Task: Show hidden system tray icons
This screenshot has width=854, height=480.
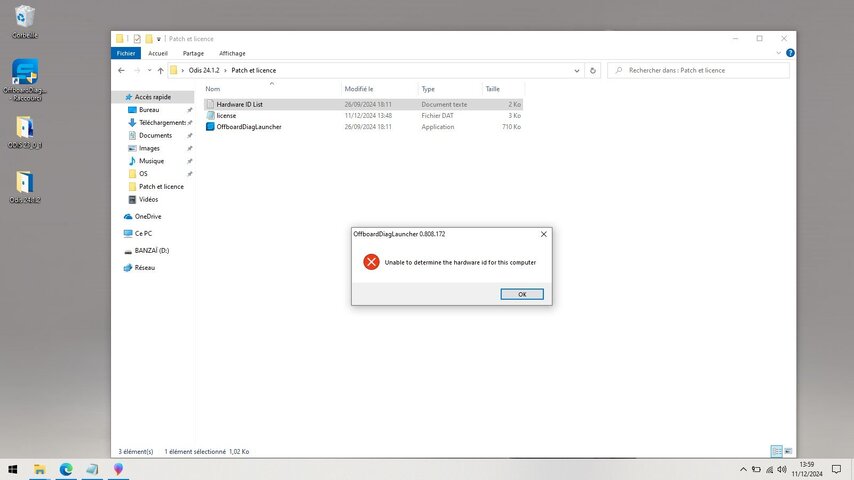Action: [743, 469]
